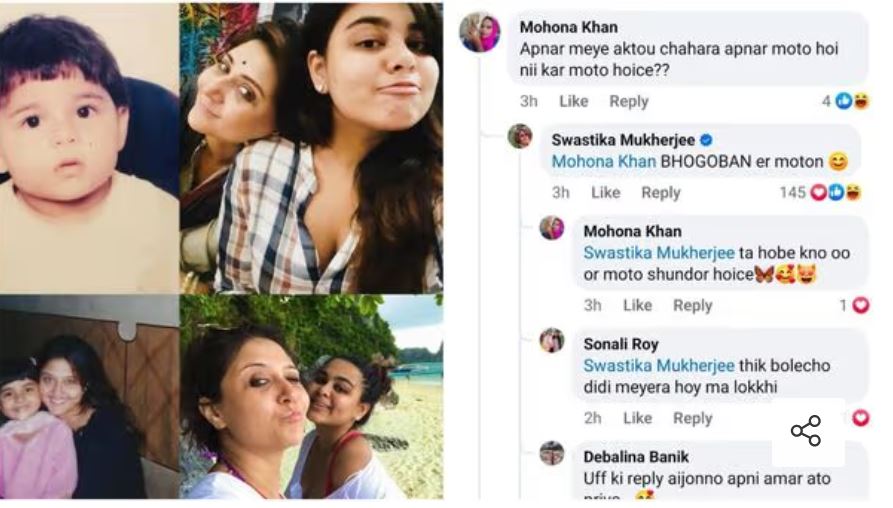Open Swastika Mukherjee mention in Sonali's reply
Image resolution: width=893 pixels, height=508 pixels.
(658, 366)
